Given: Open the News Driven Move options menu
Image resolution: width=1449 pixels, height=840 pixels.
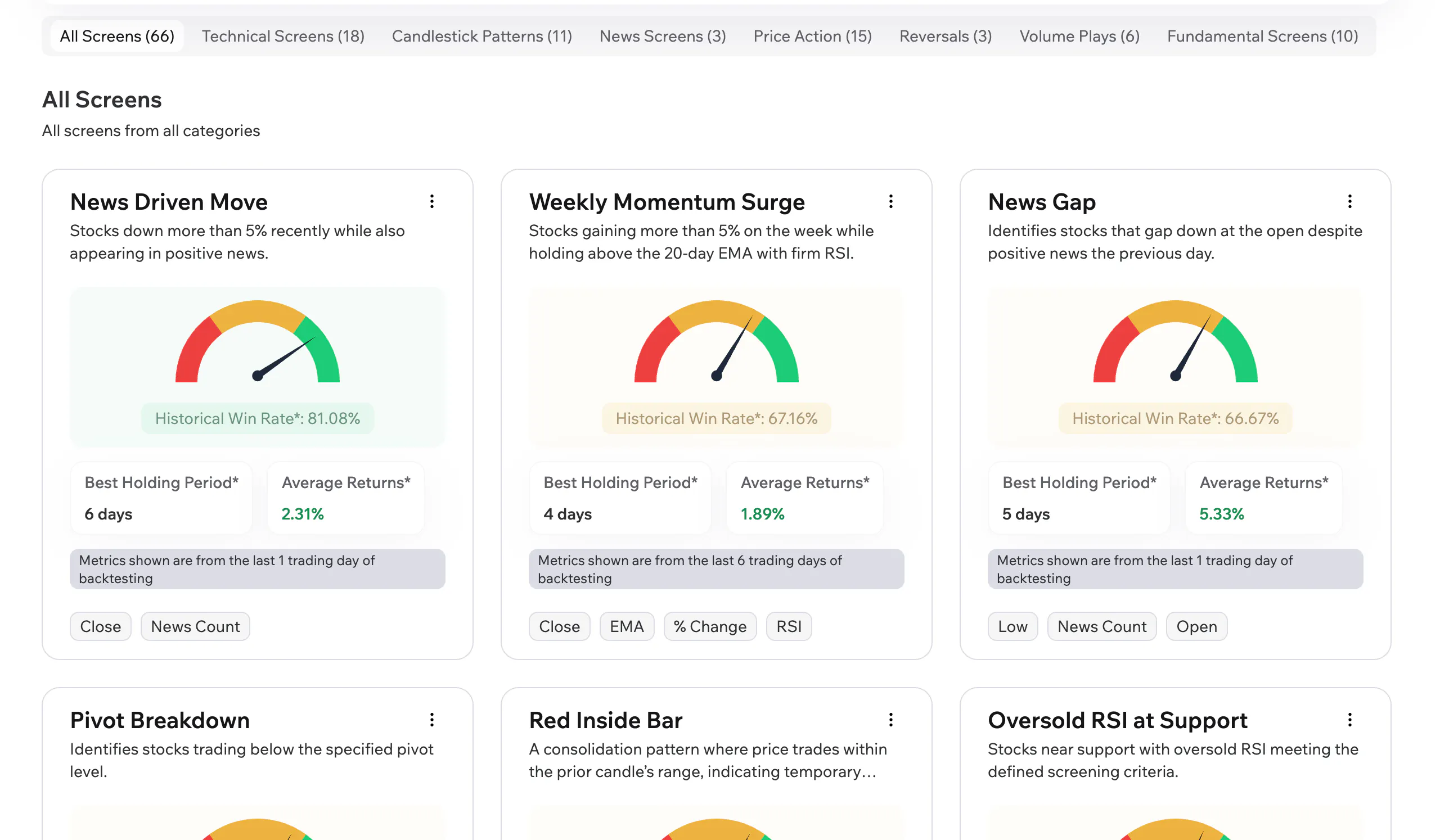Looking at the screenshot, I should (x=432, y=201).
